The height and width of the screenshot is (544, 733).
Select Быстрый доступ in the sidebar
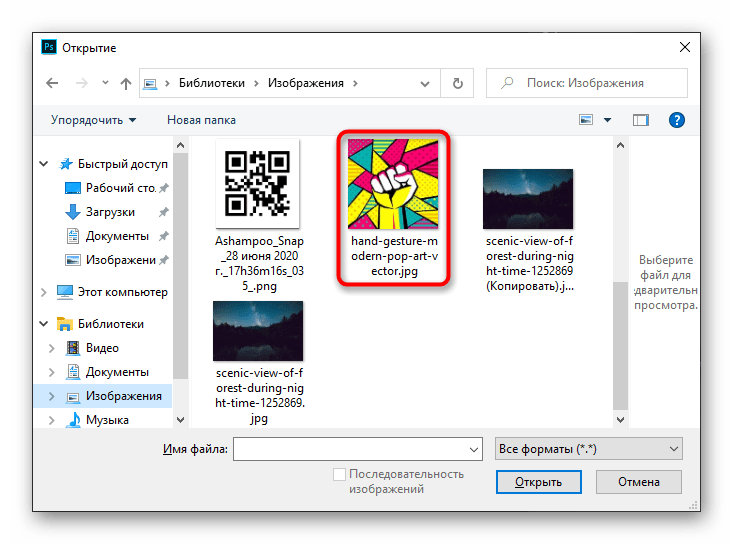click(x=122, y=164)
